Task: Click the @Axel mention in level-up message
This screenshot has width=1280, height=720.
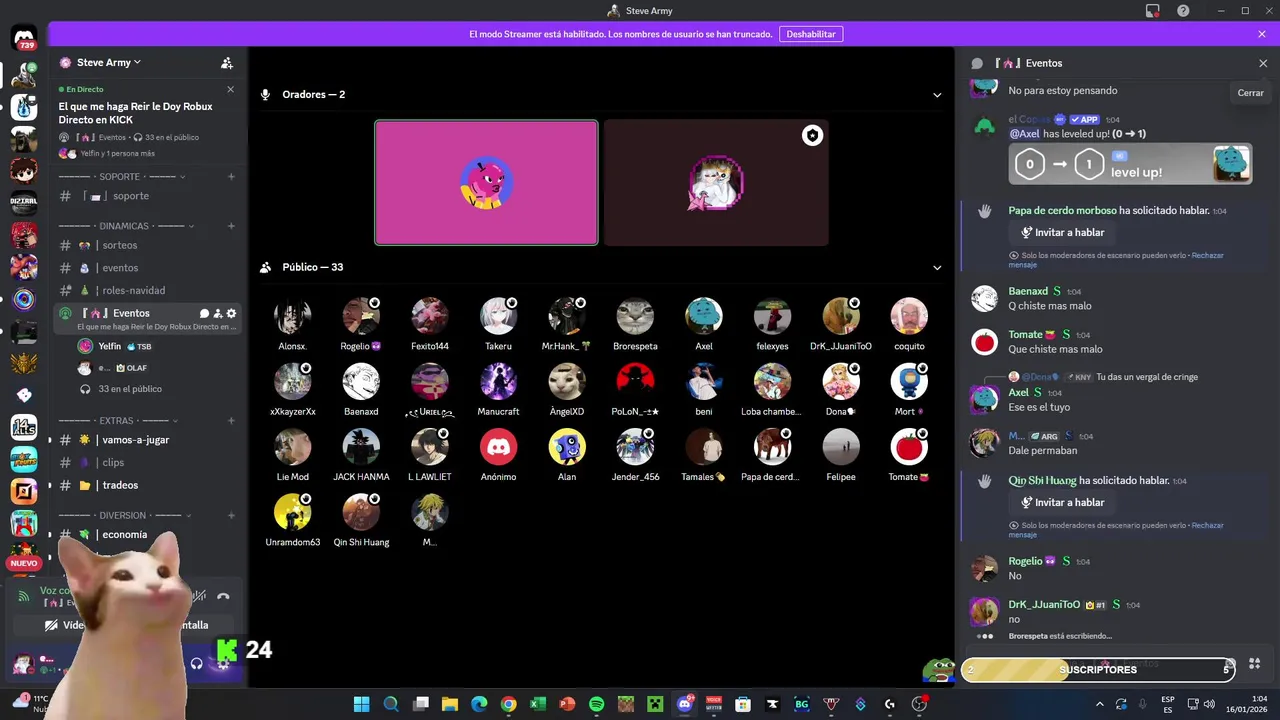Action: pos(1024,134)
